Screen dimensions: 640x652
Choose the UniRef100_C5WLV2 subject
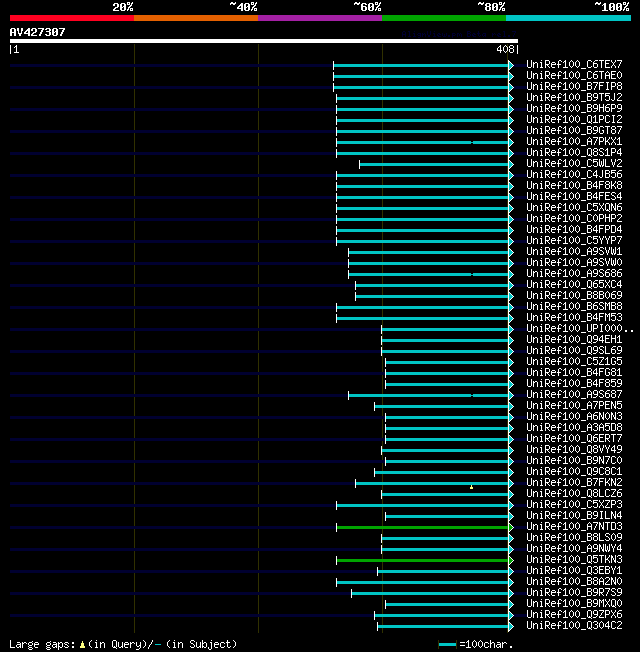tap(574, 163)
